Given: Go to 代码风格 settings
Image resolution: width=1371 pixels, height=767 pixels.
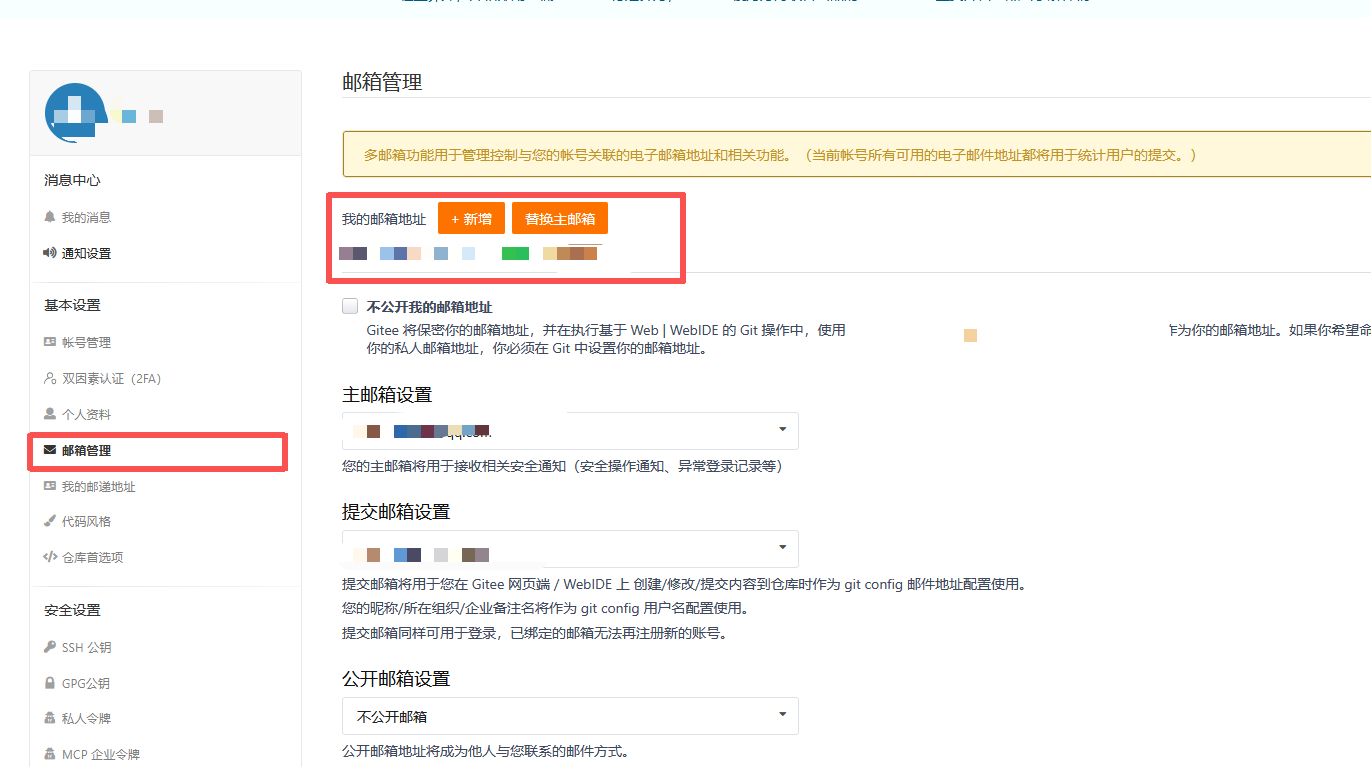Looking at the screenshot, I should point(86,521).
